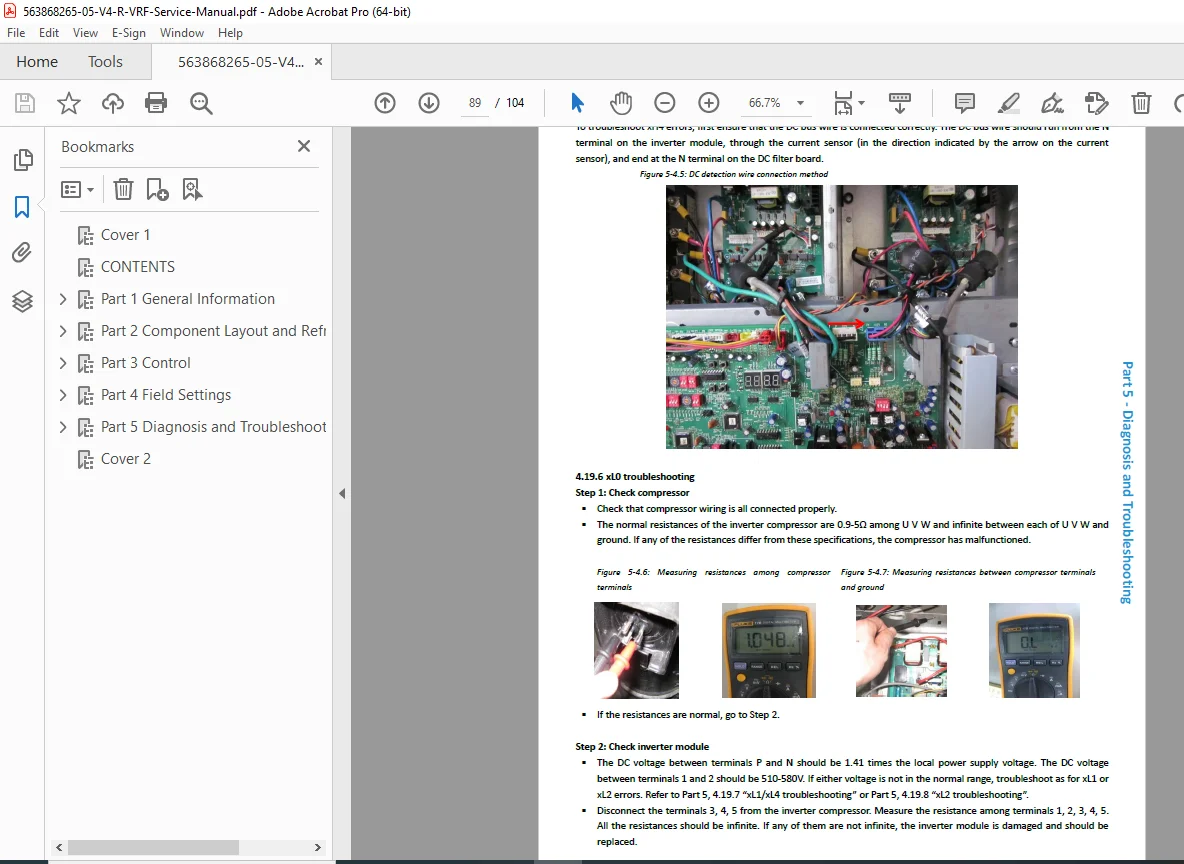Click the multimeter photo showing OL

(x=1034, y=650)
